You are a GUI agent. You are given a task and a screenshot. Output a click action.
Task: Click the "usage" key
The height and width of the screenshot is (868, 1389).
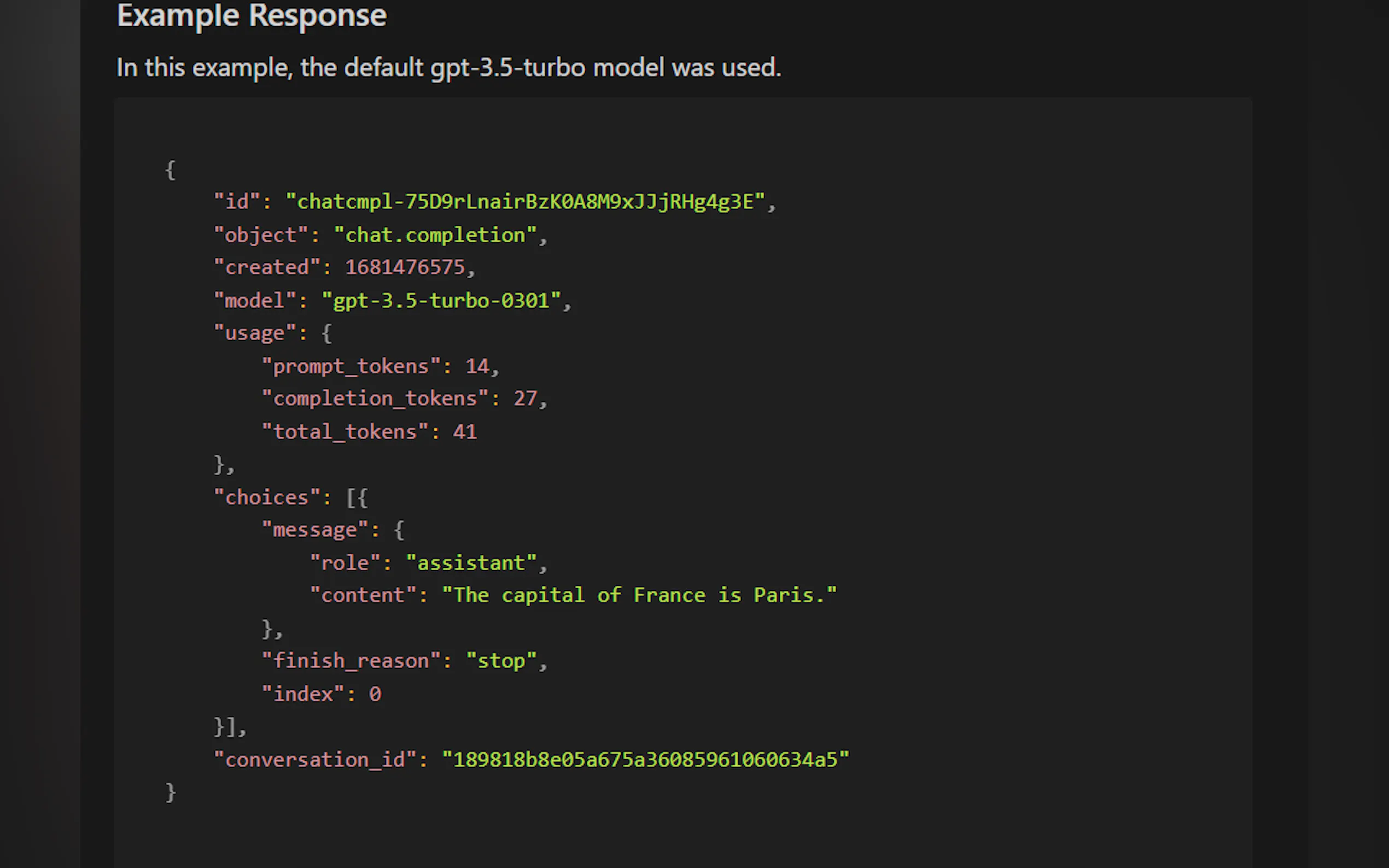coord(254,333)
